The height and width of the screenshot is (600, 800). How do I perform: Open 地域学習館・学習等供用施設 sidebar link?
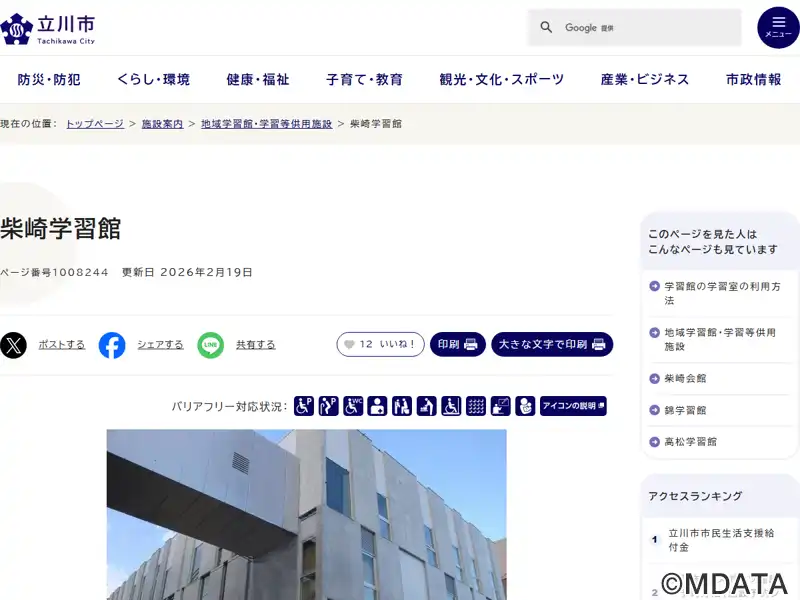coord(720,340)
